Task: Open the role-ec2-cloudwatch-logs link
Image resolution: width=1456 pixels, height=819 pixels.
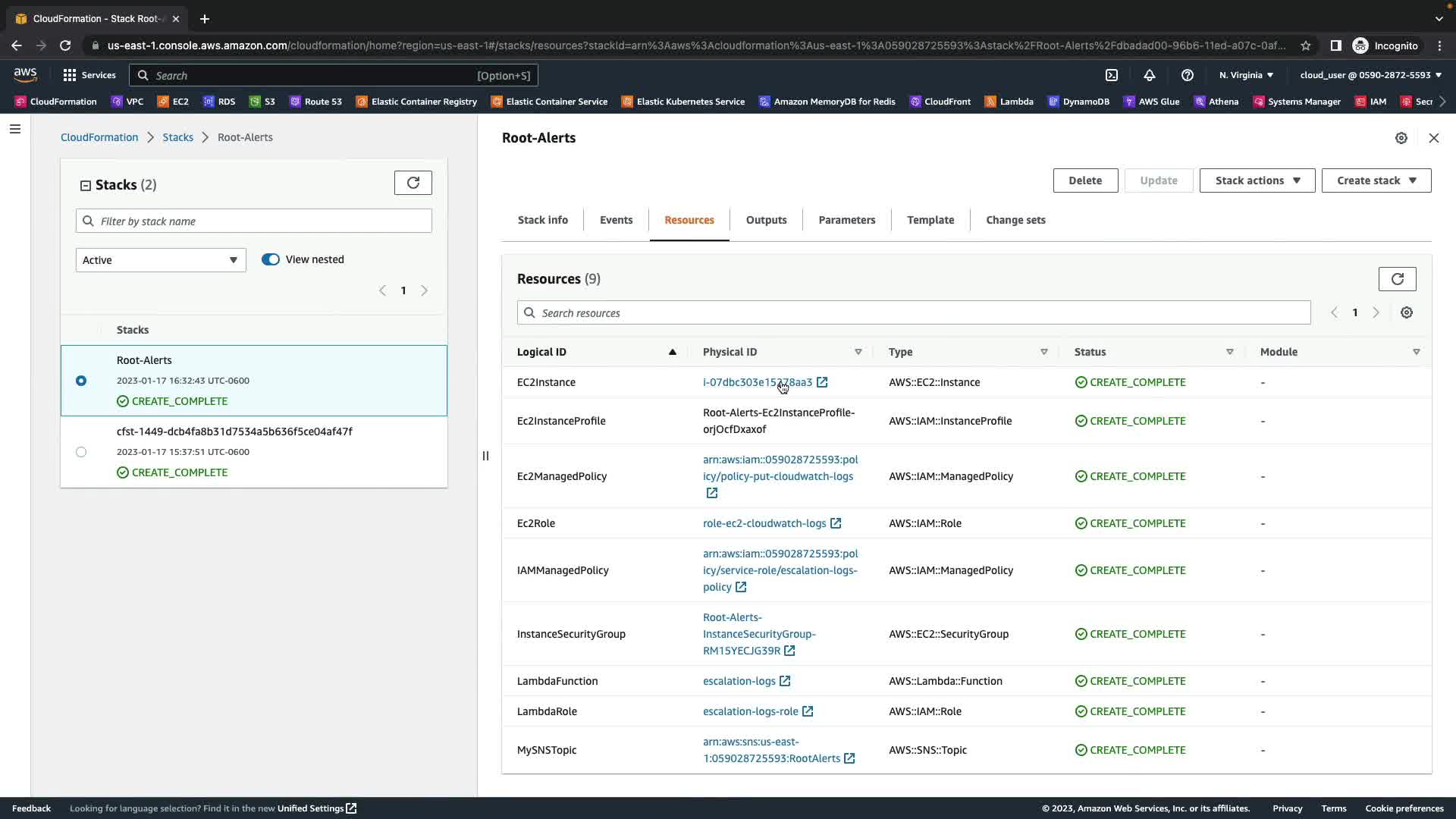Action: pyautogui.click(x=764, y=523)
